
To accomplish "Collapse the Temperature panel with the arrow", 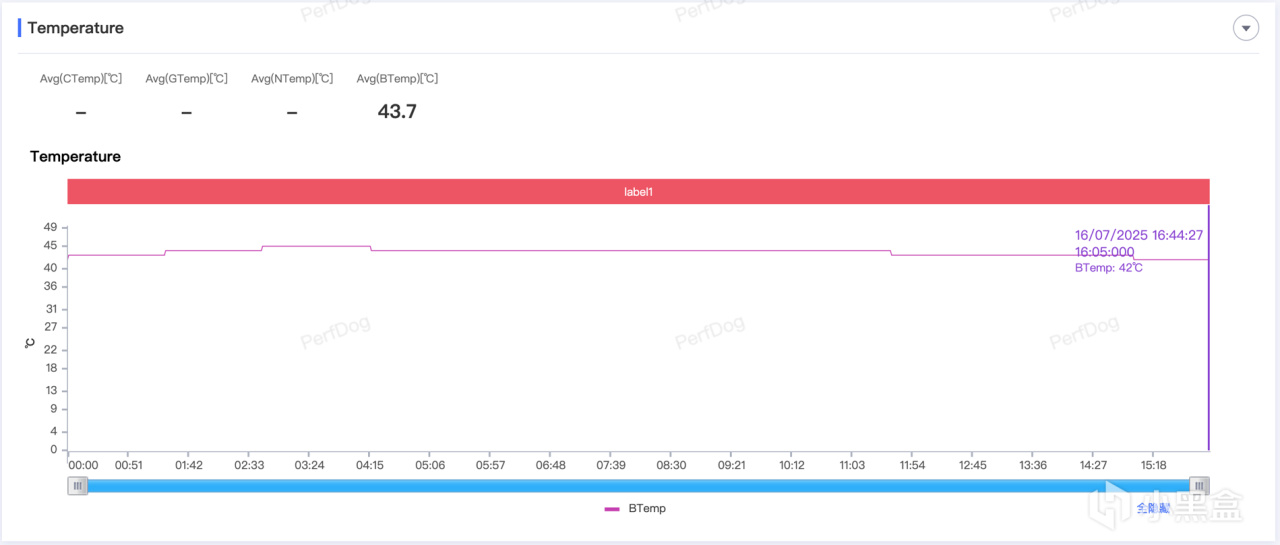I will [1245, 28].
